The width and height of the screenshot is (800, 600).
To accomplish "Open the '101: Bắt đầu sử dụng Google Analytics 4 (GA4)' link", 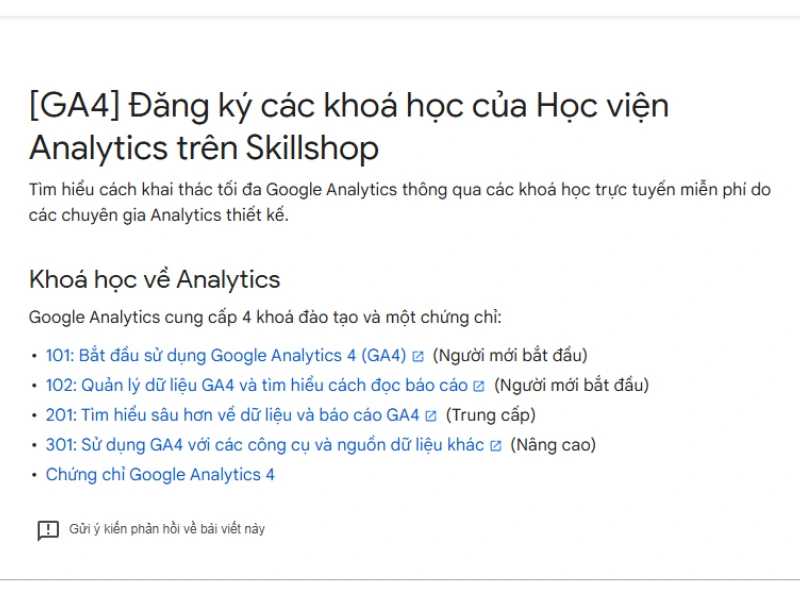I will [226, 355].
